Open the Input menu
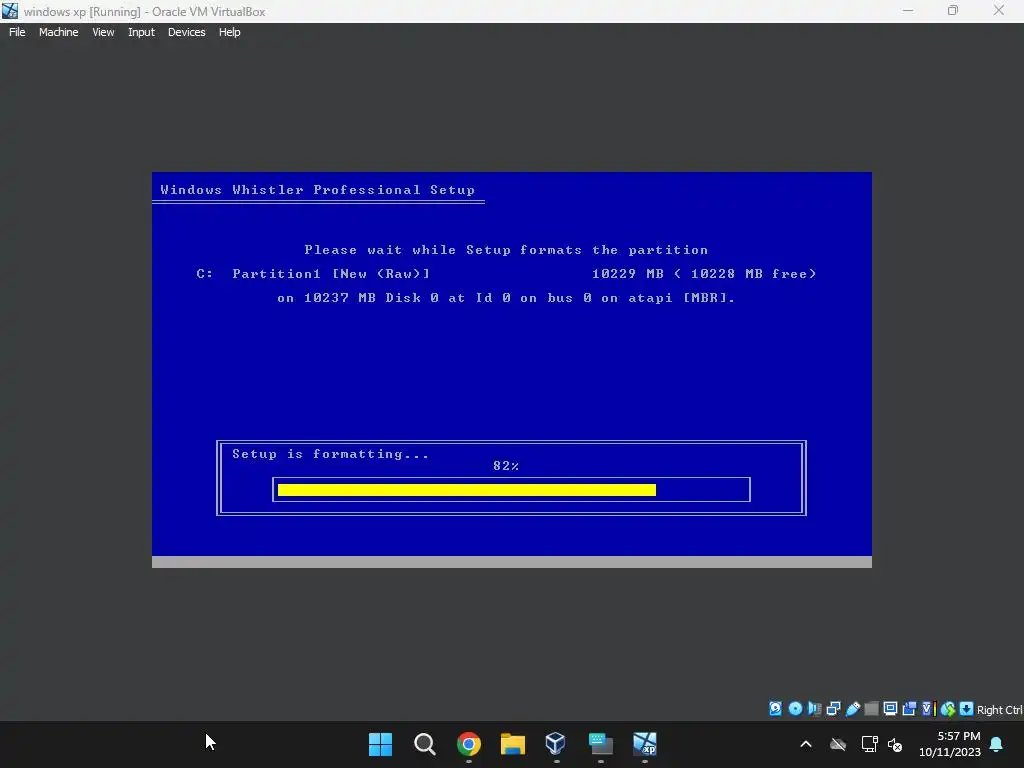 click(x=141, y=32)
